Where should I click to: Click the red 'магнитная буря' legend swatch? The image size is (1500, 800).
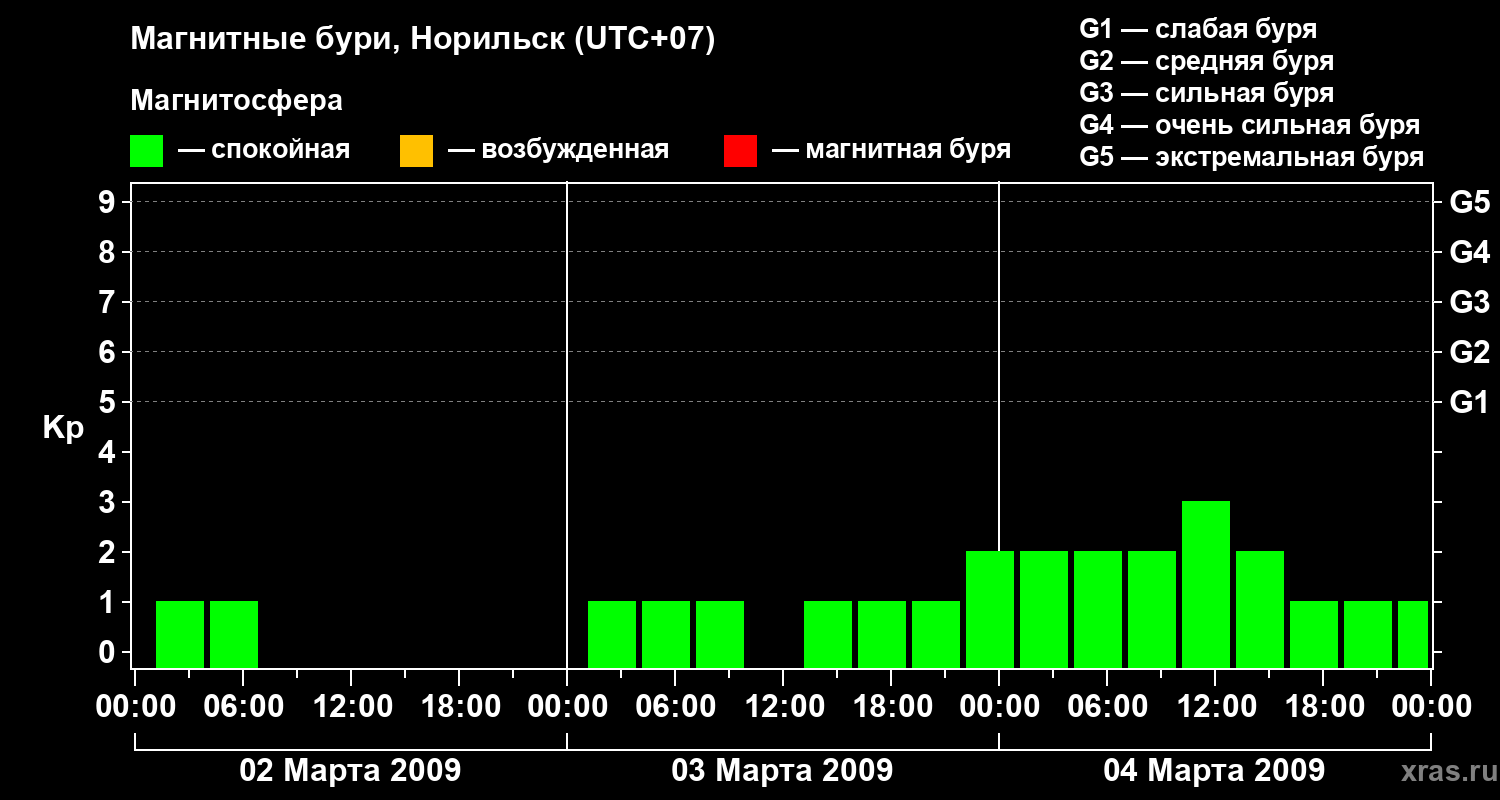pos(740,151)
